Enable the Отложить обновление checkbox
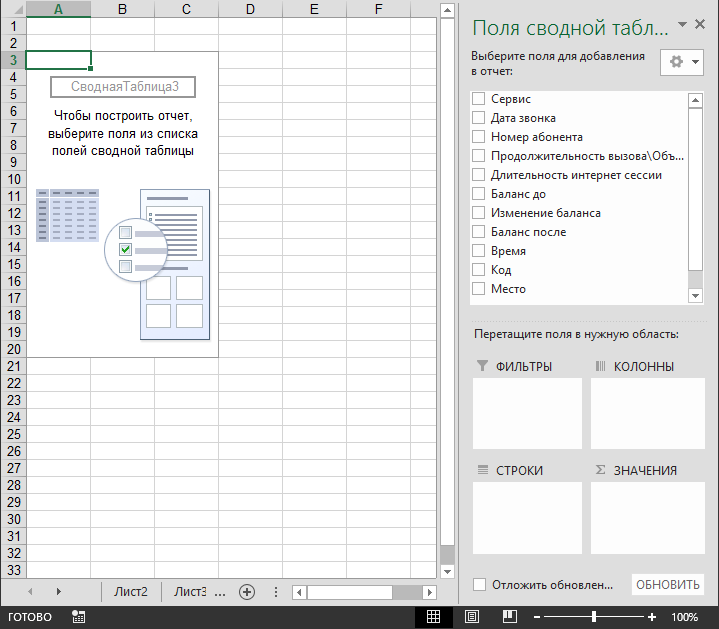The height and width of the screenshot is (629, 719). coord(479,585)
